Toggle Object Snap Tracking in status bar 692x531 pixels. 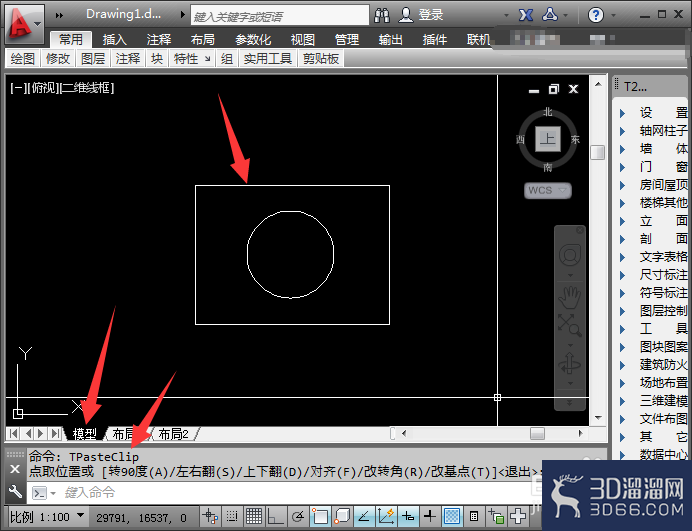[364, 516]
